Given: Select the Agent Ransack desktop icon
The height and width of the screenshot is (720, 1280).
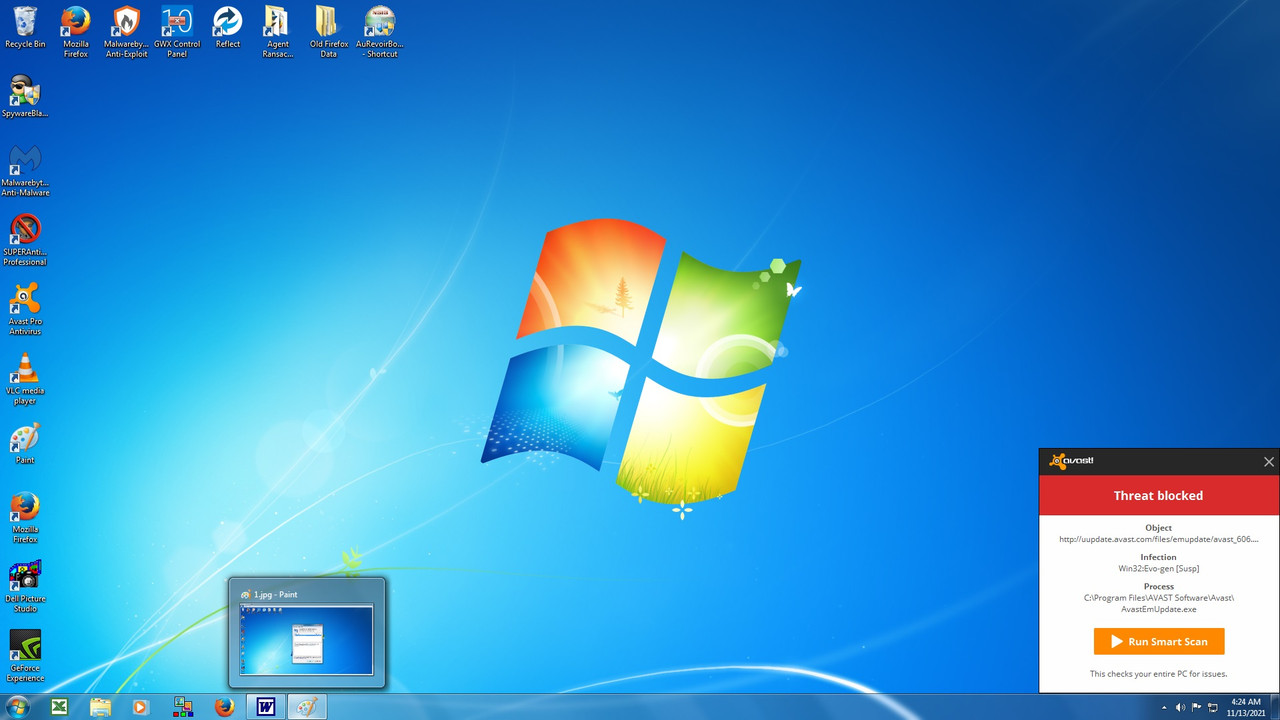Looking at the screenshot, I should pyautogui.click(x=277, y=32).
